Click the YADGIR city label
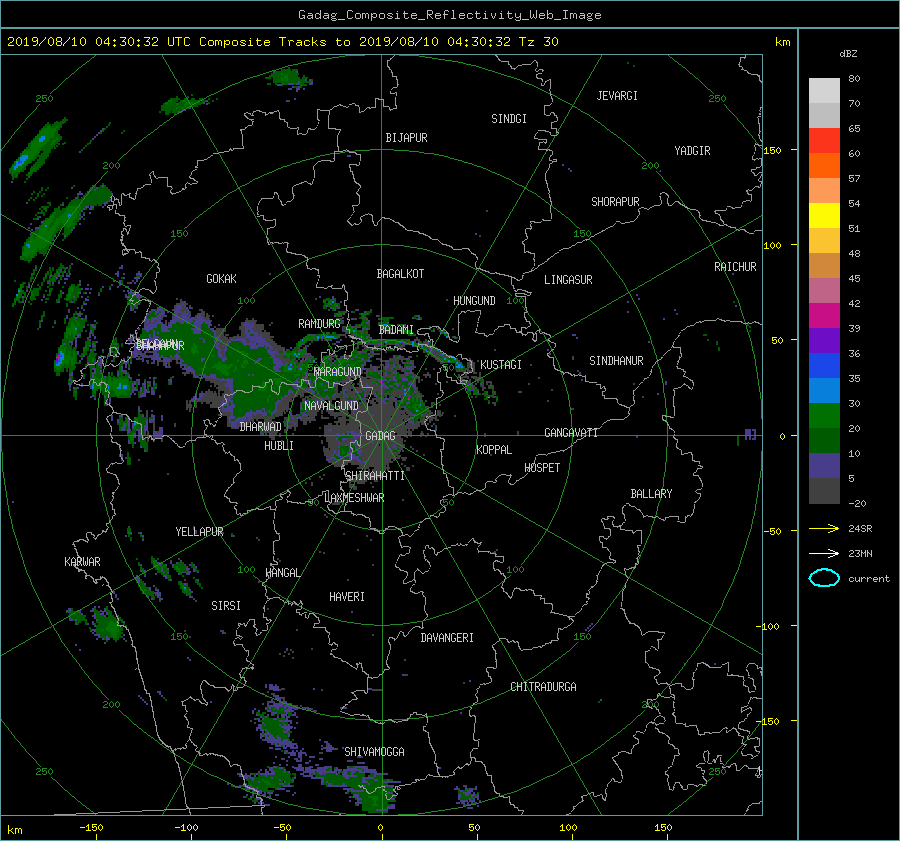Image resolution: width=900 pixels, height=841 pixels. point(692,151)
